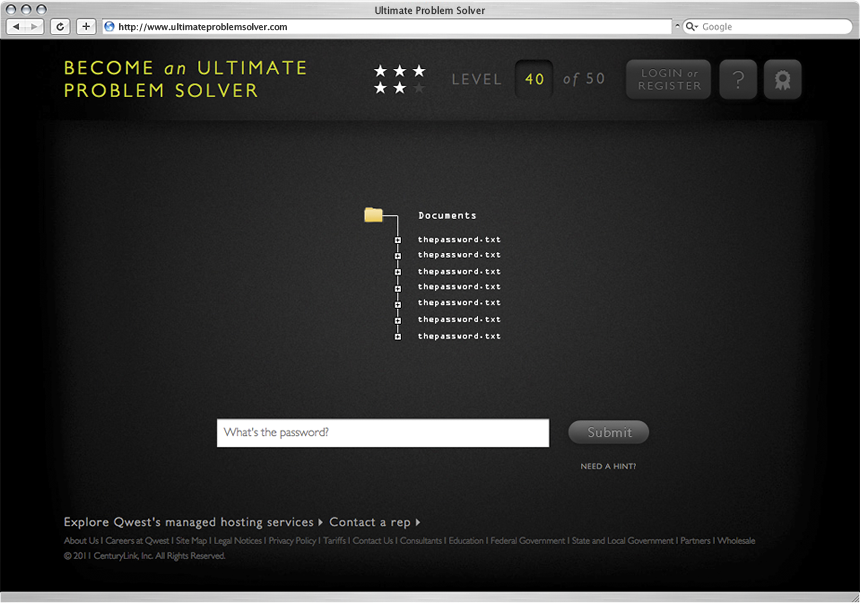Click the browser forward arrow
Viewport: 860px width, 603px height.
tap(34, 26)
